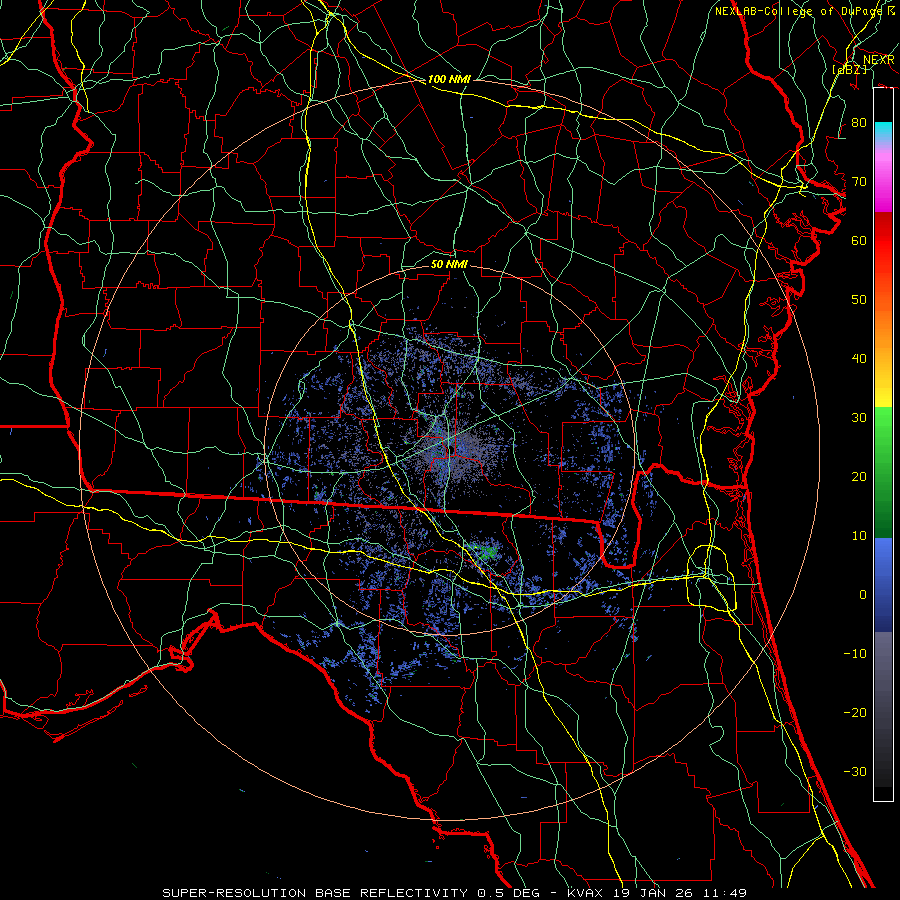
Task: Click the -20 value on the dBZ scale
Action: [x=855, y=712]
